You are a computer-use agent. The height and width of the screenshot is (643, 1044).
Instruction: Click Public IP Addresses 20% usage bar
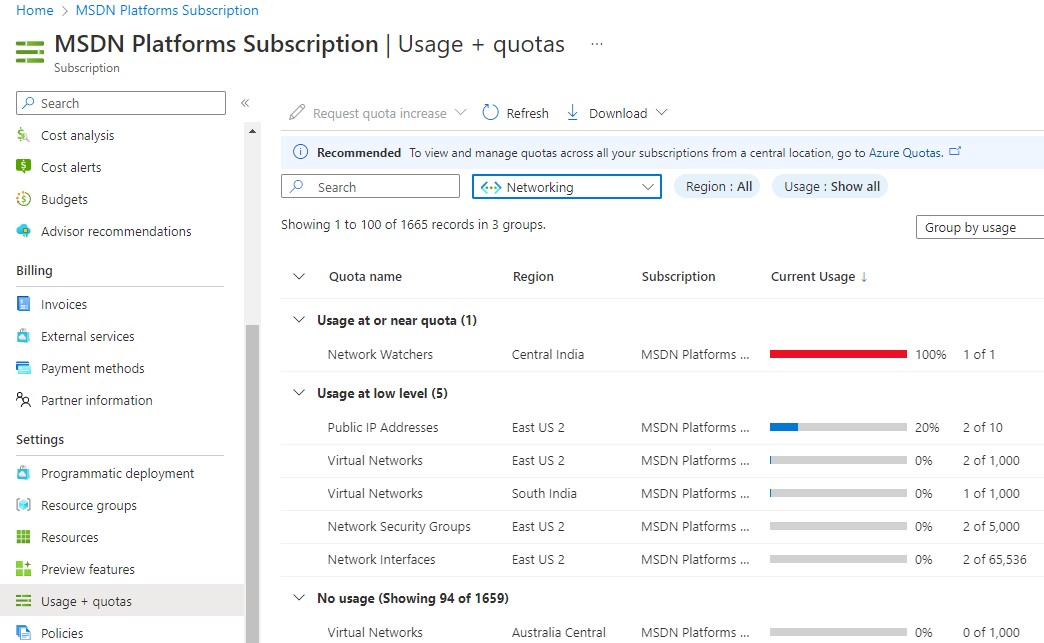click(838, 427)
